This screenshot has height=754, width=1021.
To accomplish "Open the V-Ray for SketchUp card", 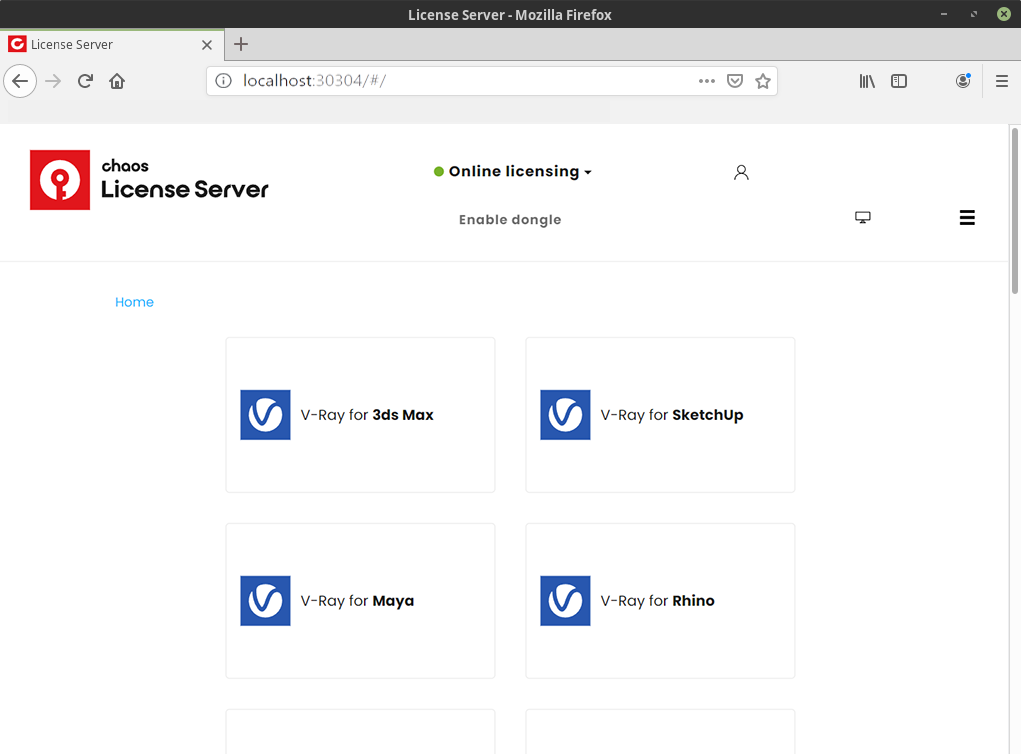I will point(660,415).
